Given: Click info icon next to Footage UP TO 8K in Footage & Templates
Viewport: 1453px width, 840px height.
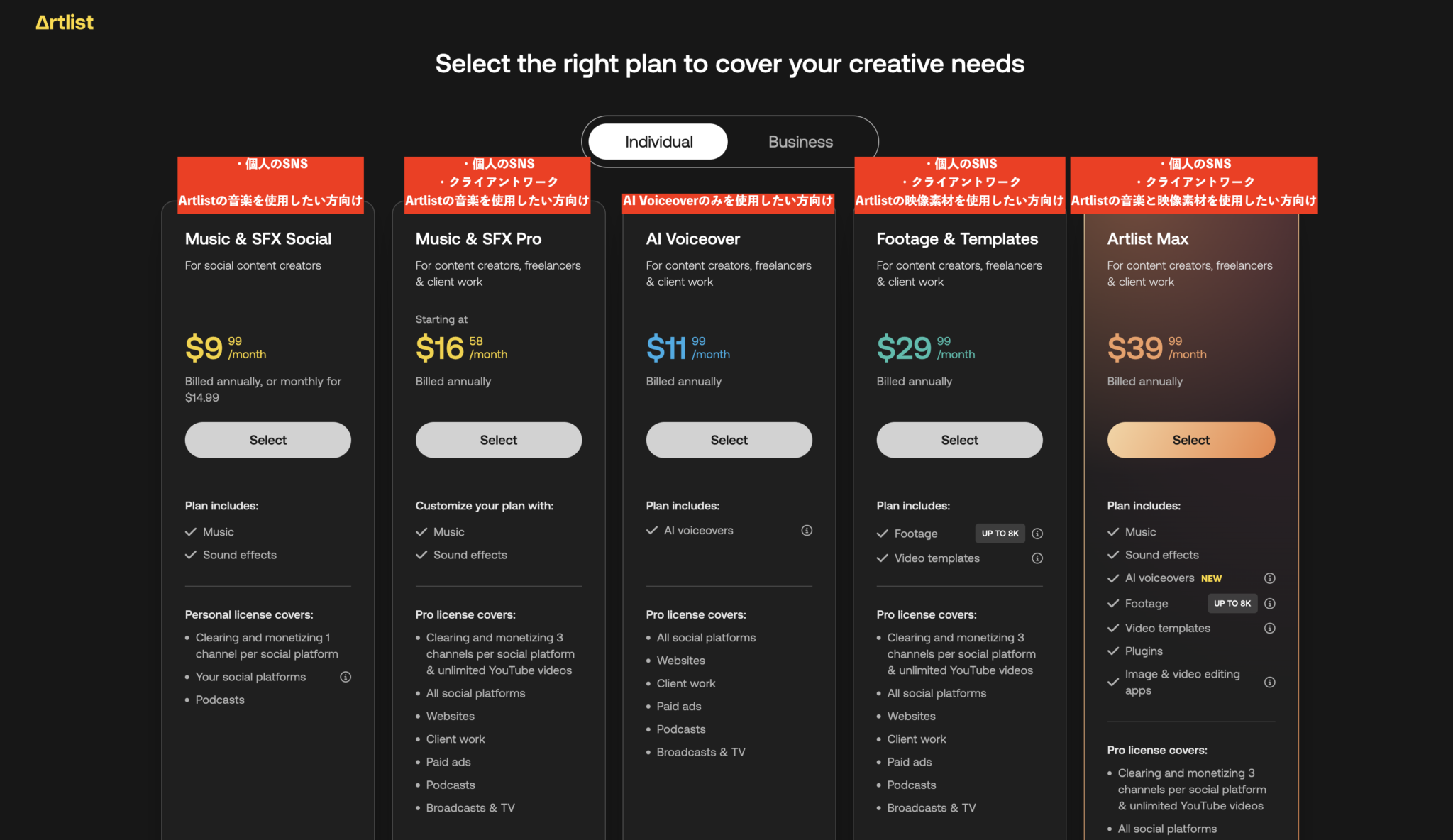Looking at the screenshot, I should click(1037, 534).
